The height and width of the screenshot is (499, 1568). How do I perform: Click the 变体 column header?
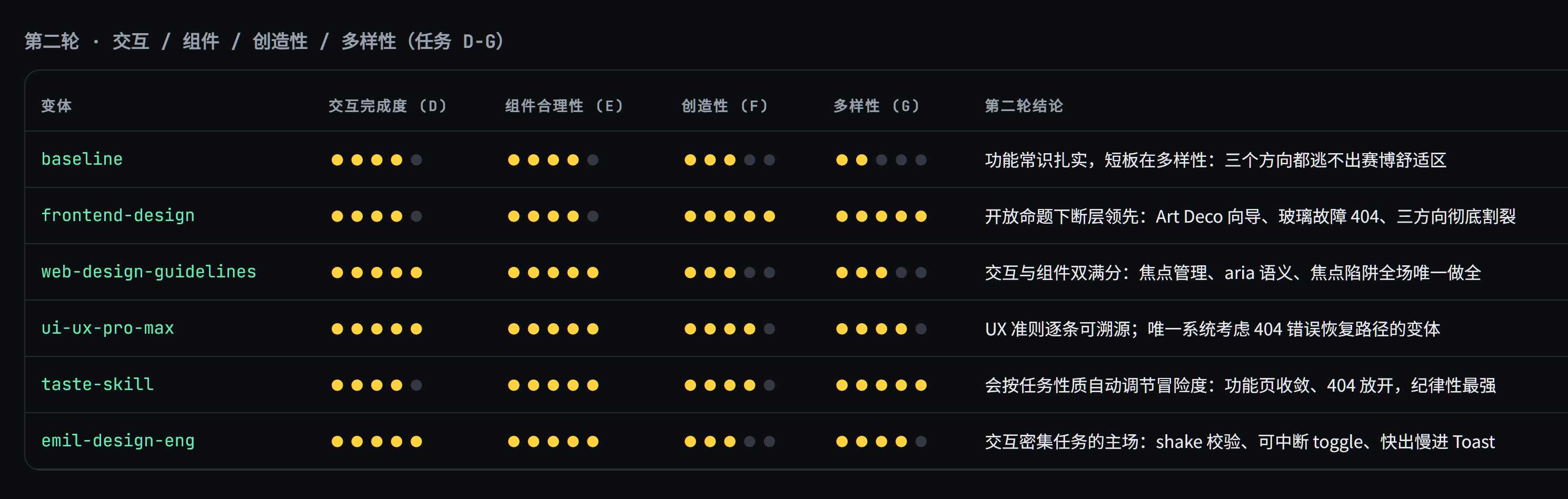[x=56, y=106]
